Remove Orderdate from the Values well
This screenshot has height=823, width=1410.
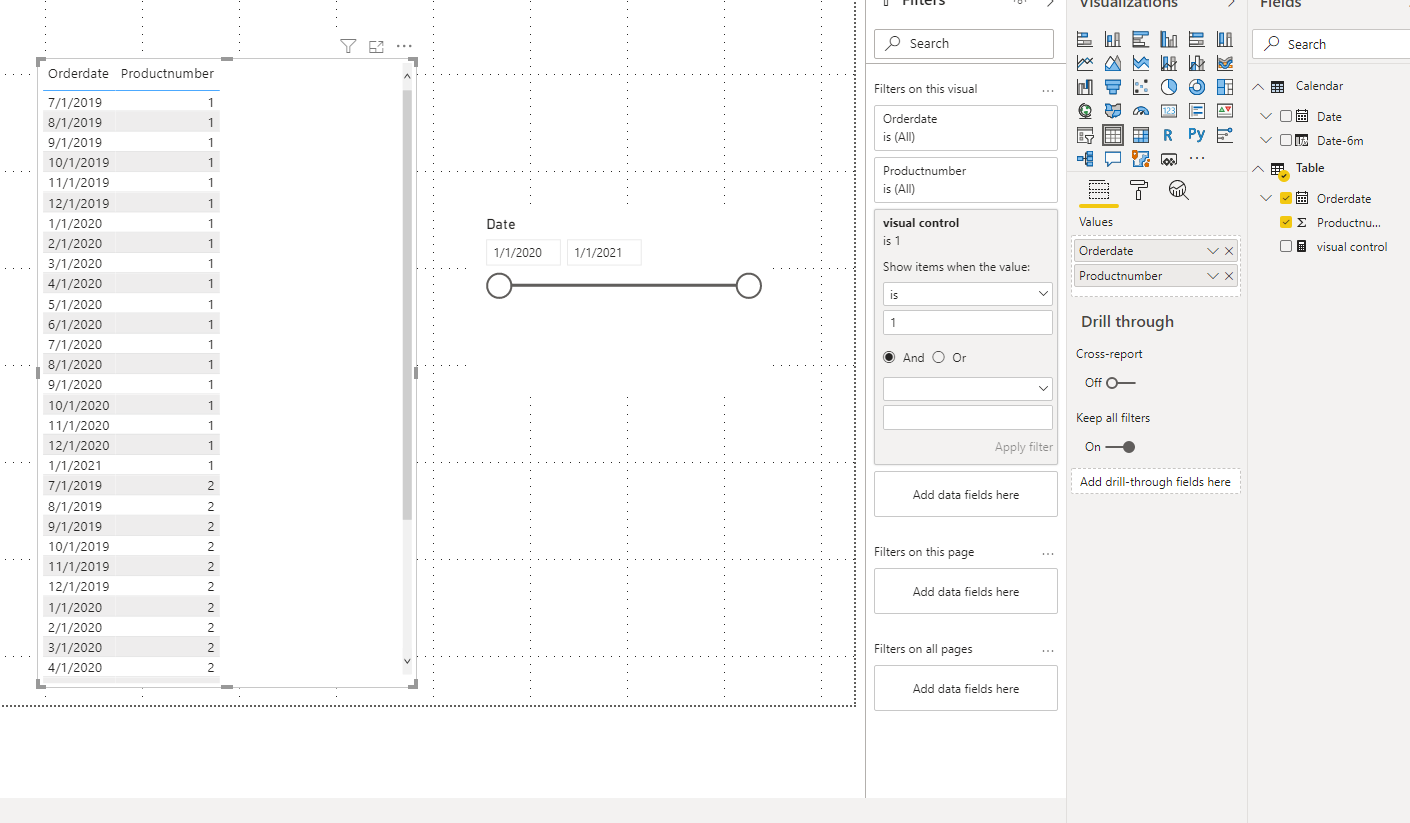tap(1229, 251)
